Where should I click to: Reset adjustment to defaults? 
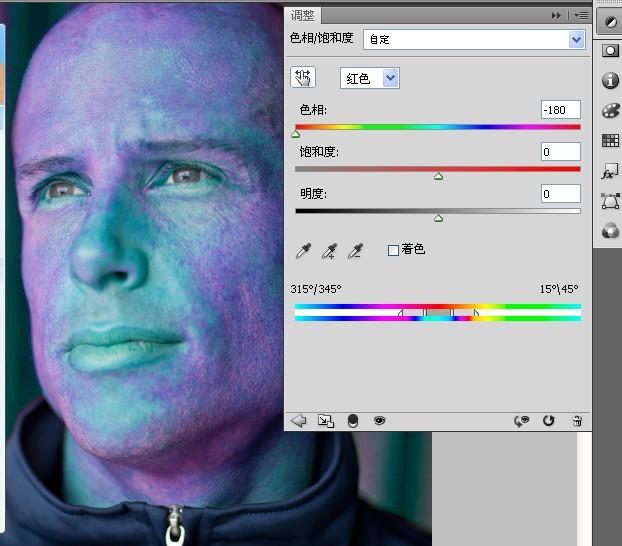pyautogui.click(x=549, y=420)
